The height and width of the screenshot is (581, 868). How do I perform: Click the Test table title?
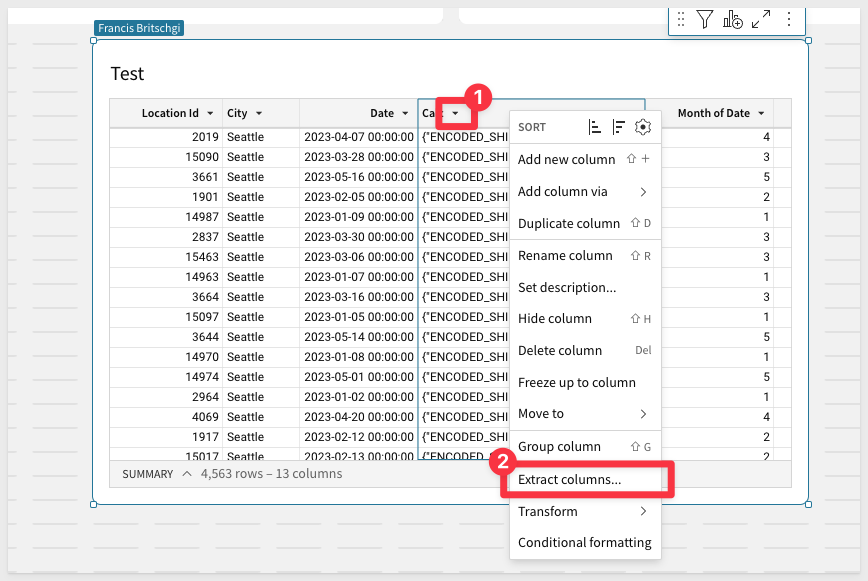pos(127,74)
